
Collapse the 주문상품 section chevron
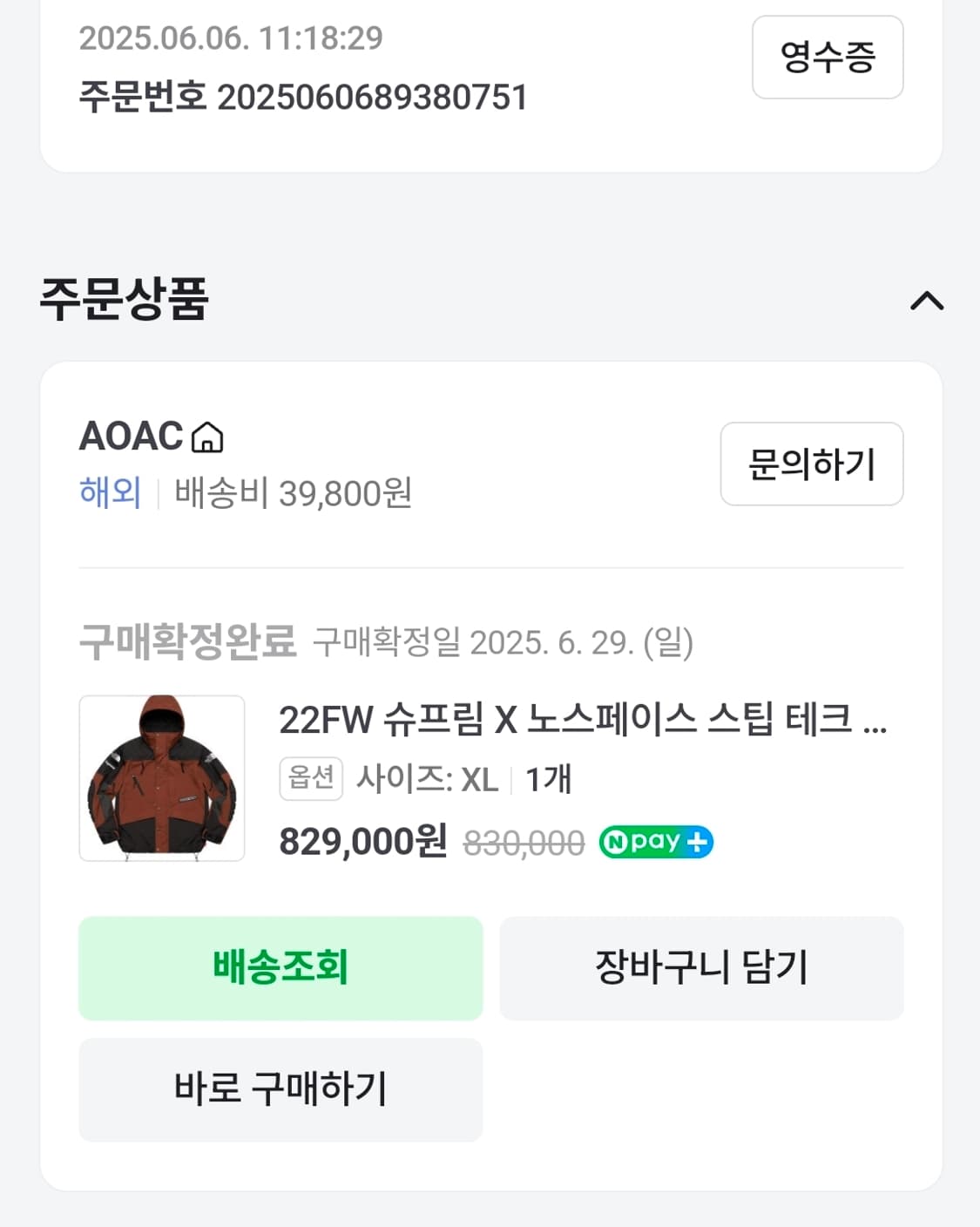pyautogui.click(x=926, y=301)
